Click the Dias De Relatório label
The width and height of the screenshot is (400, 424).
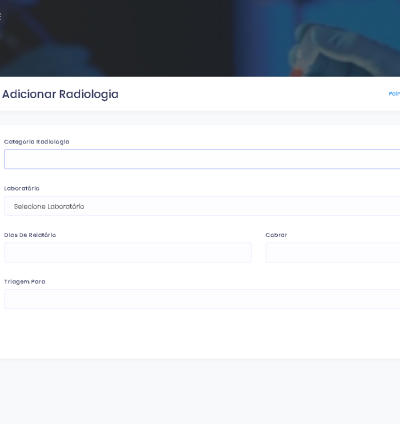point(30,235)
